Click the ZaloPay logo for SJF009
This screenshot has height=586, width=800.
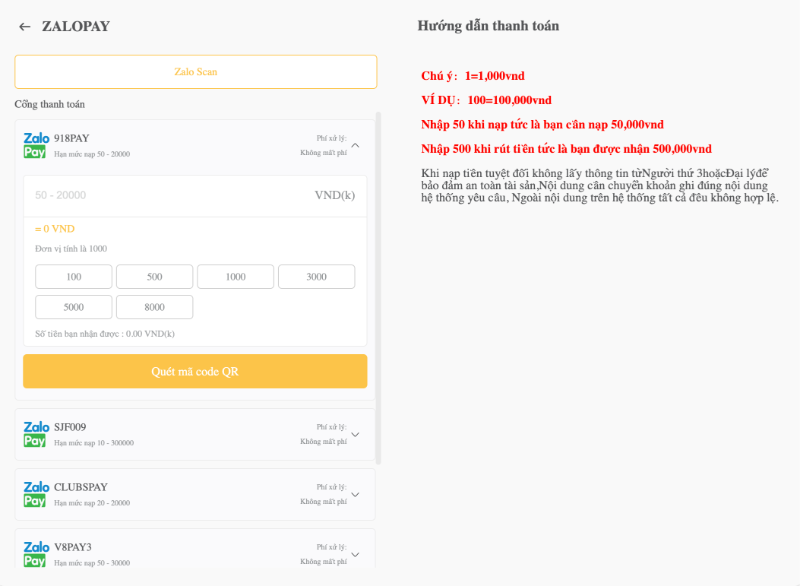[x=36, y=434]
